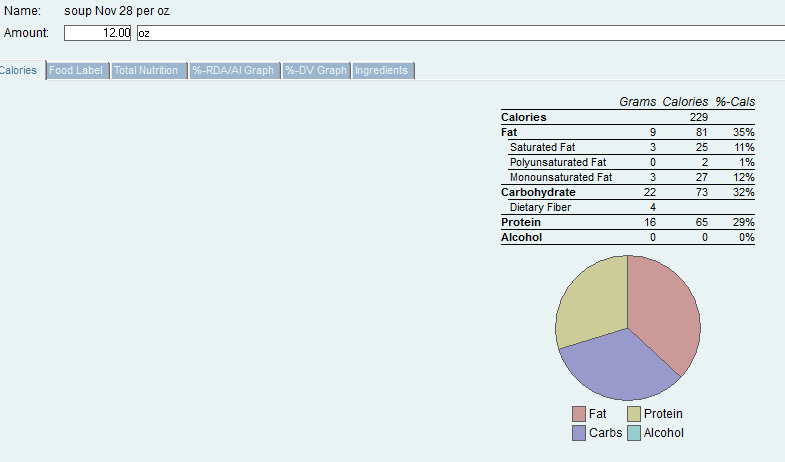Open the Total Nutrition tab
Viewport: 785px width, 462px height.
click(146, 71)
